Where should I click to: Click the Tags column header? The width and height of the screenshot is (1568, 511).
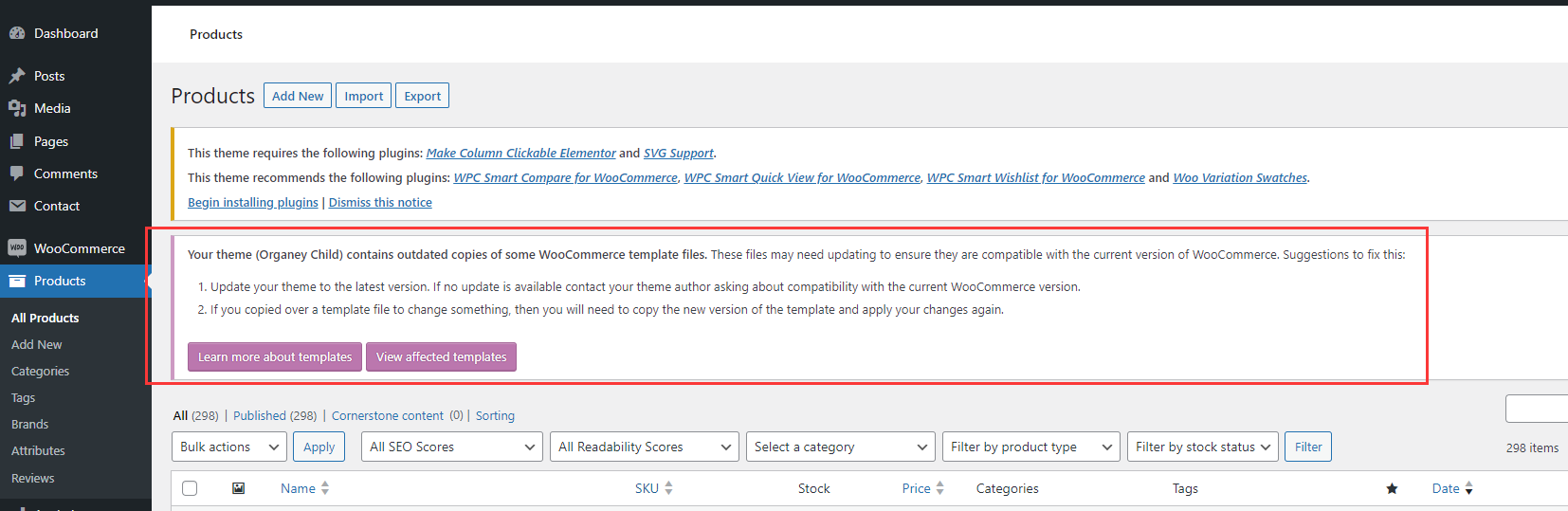[1185, 488]
